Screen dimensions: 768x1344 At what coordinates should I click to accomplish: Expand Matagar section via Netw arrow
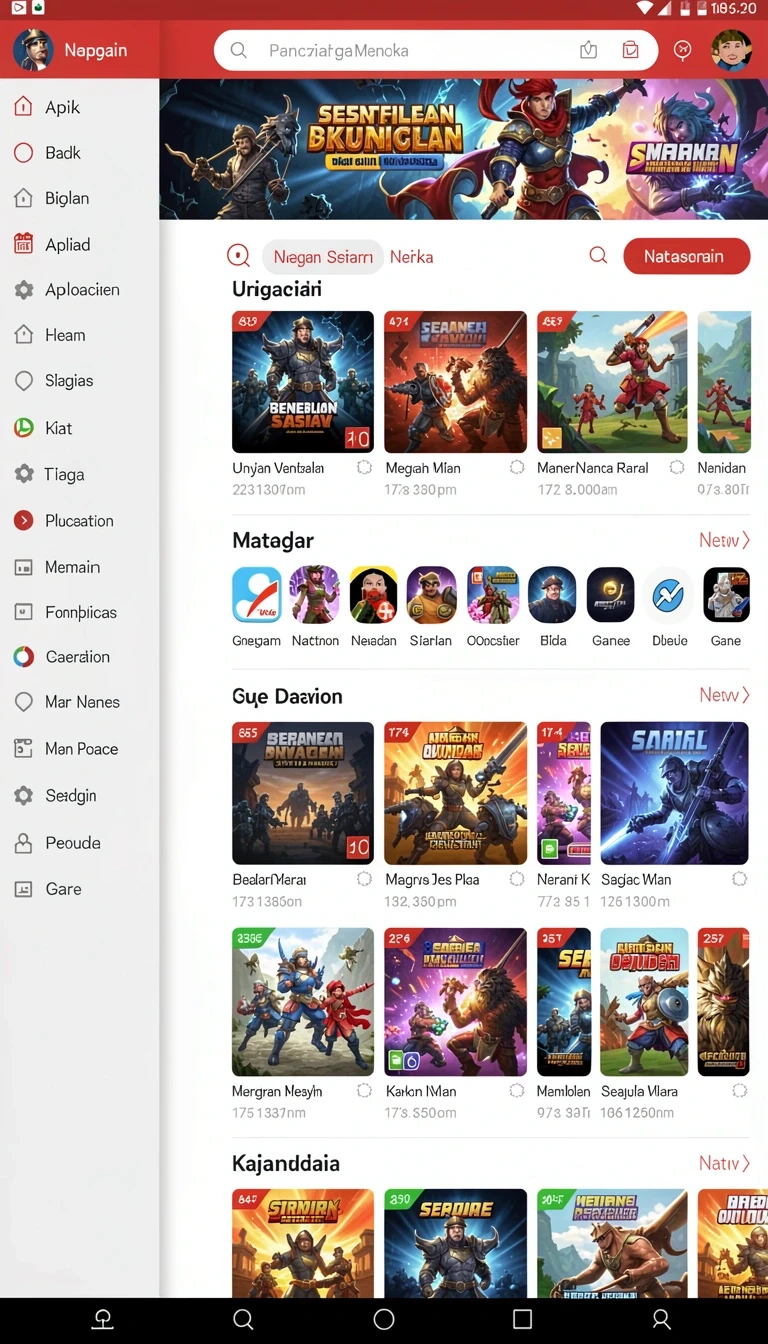point(724,540)
